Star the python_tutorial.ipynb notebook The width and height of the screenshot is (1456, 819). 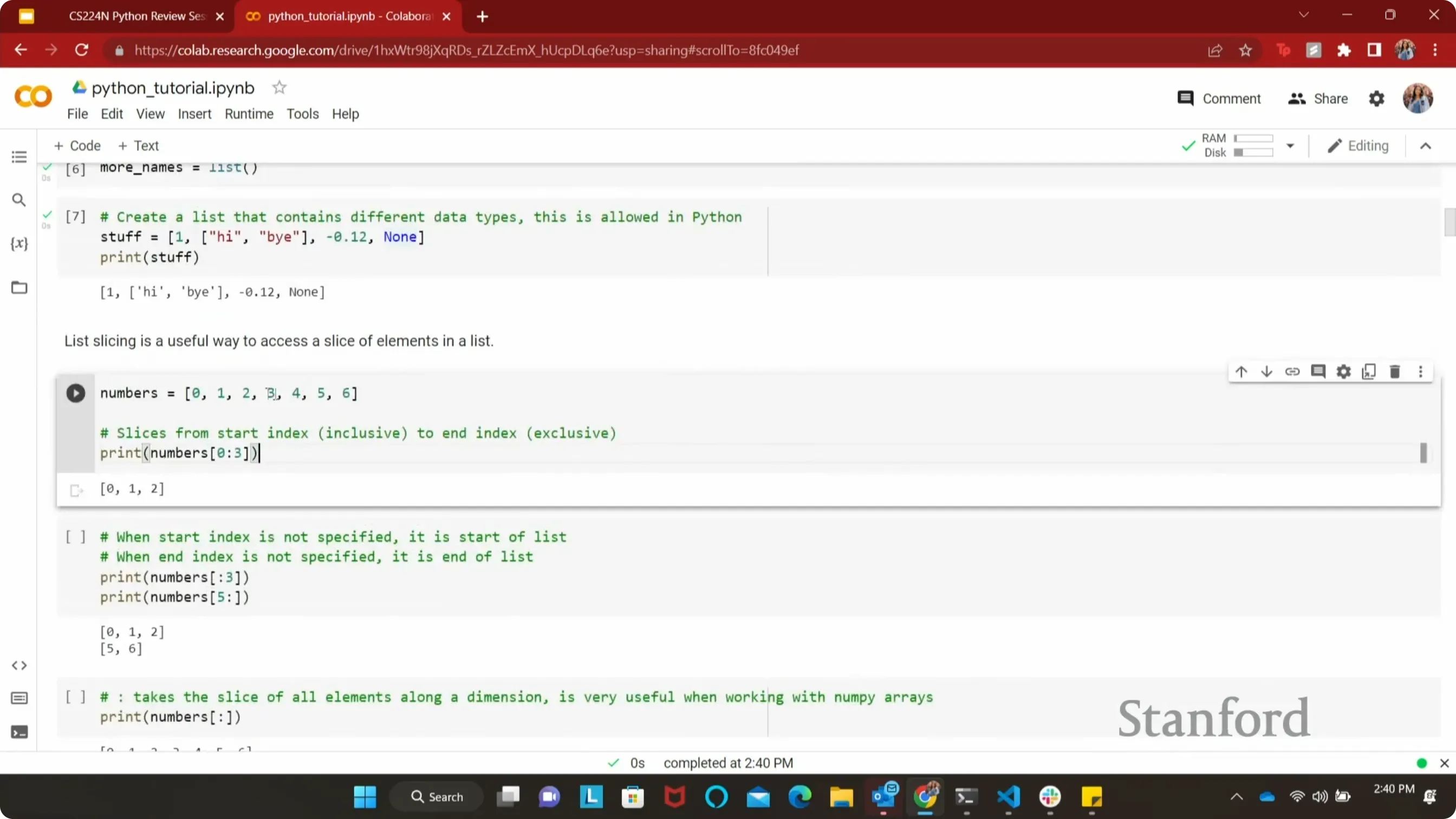(x=279, y=88)
